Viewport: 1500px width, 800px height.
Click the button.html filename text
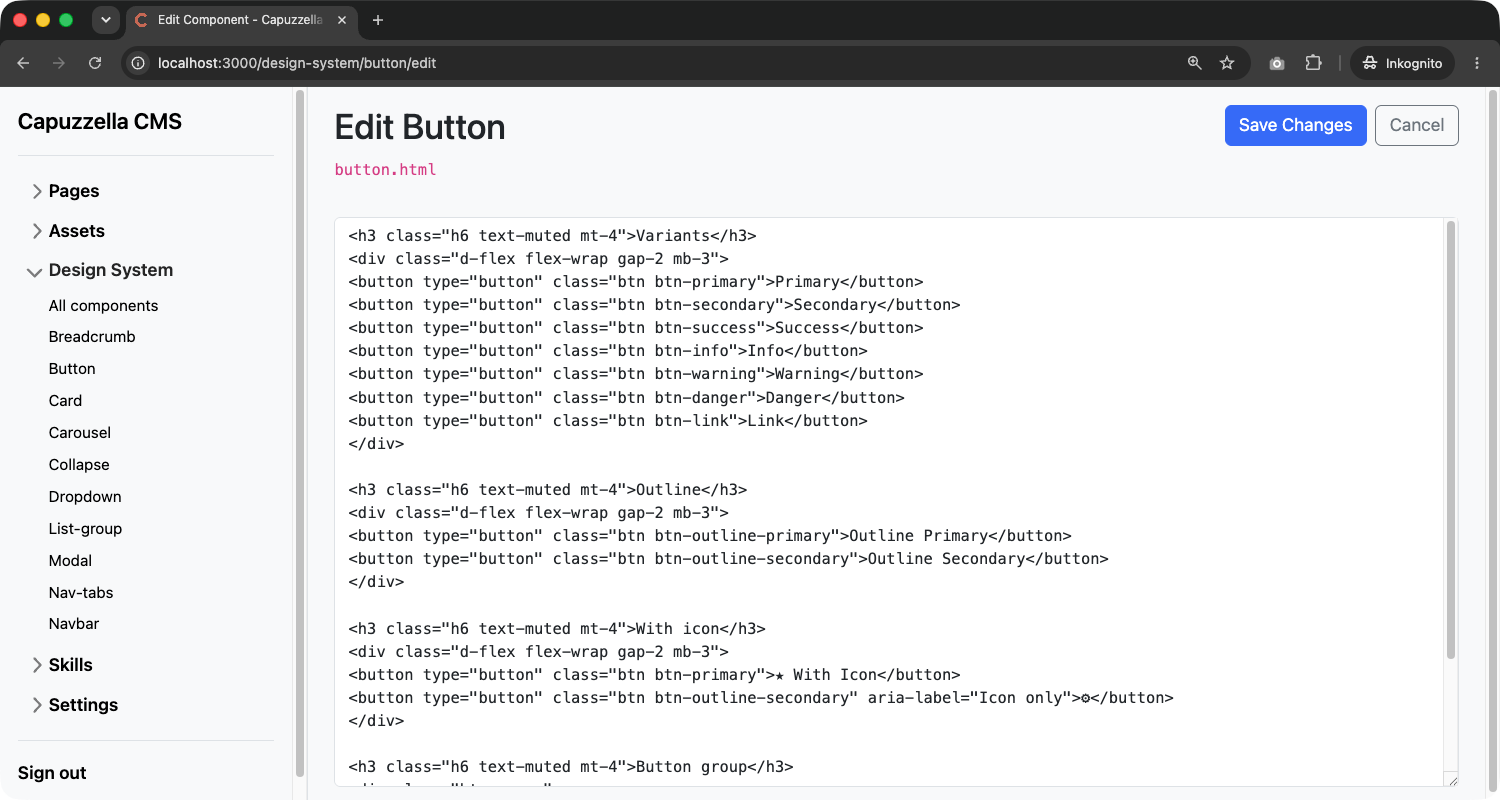385,170
